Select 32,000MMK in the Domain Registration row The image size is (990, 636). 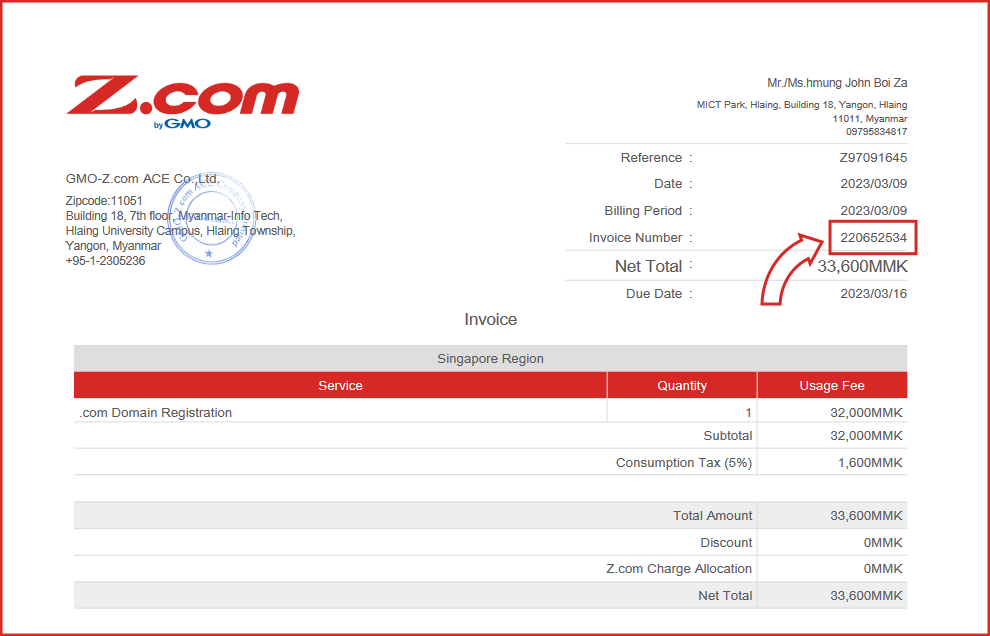pos(866,413)
